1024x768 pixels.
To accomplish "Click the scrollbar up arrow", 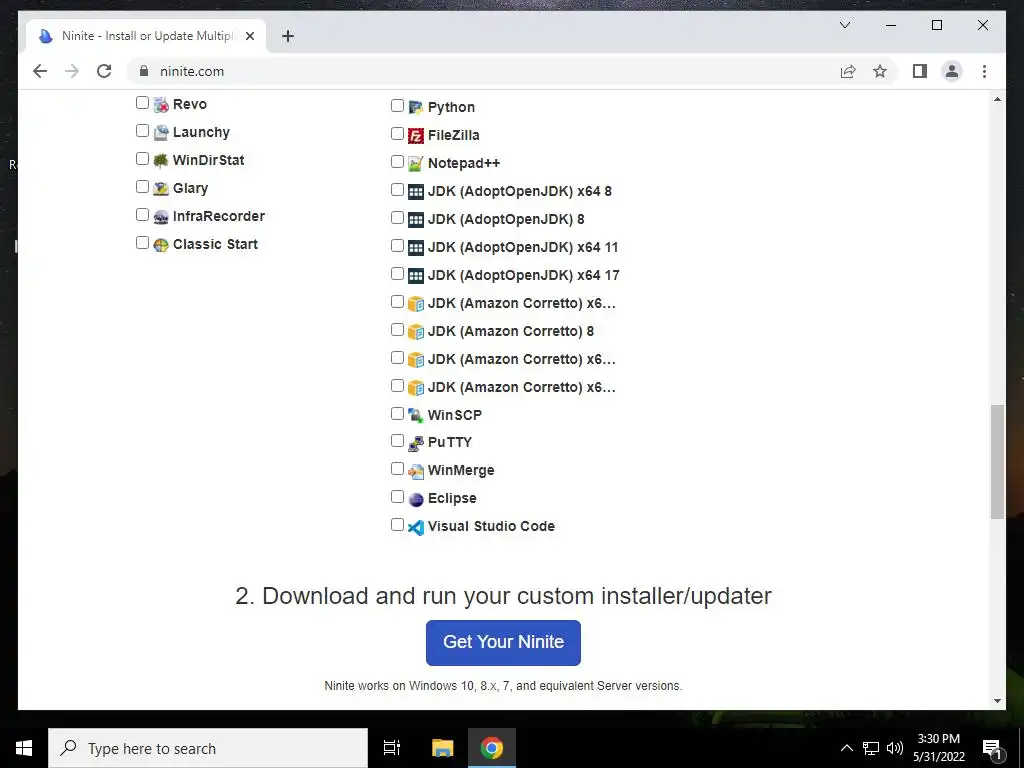I will point(997,99).
